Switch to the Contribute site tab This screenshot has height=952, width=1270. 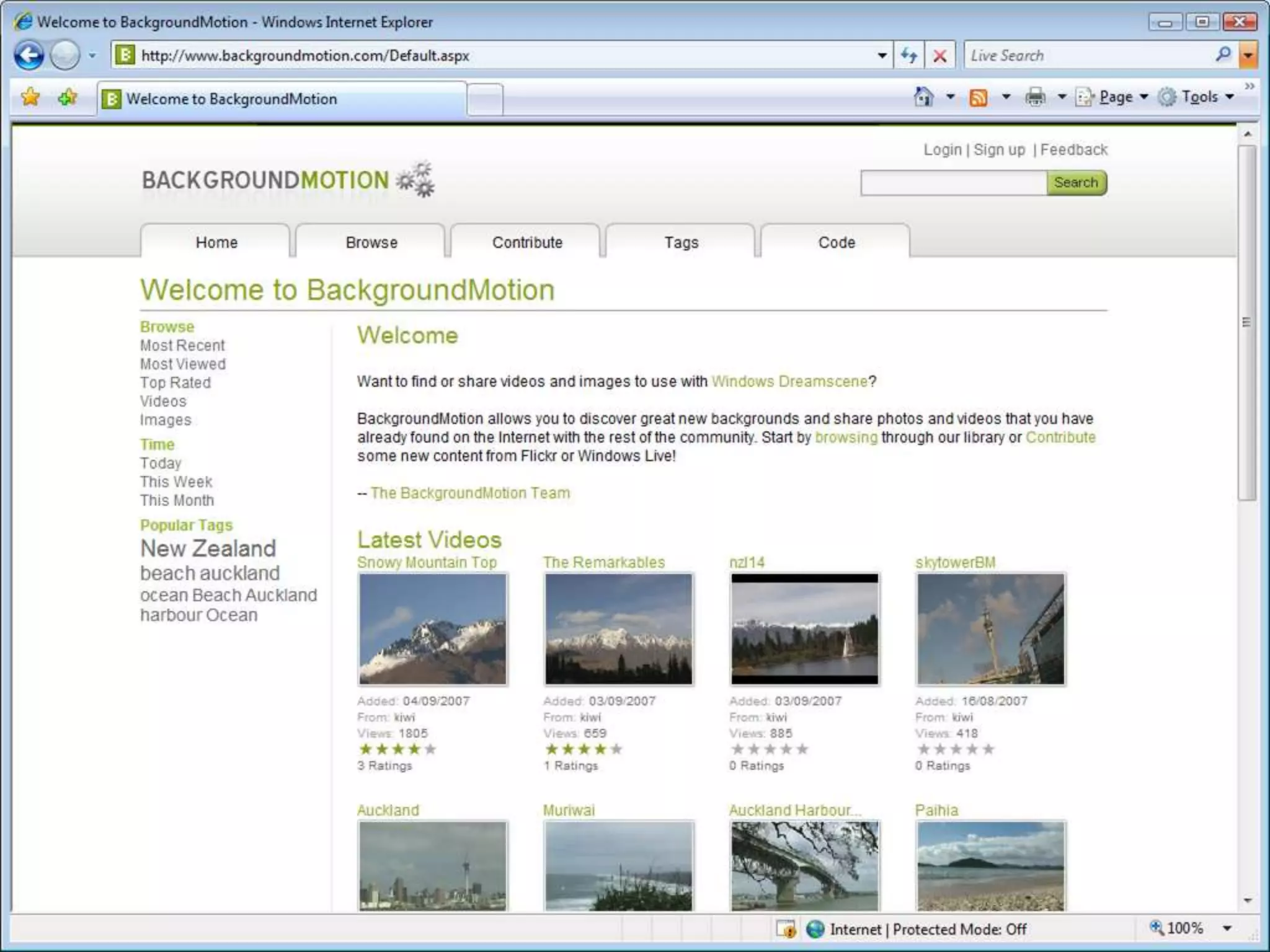click(526, 242)
